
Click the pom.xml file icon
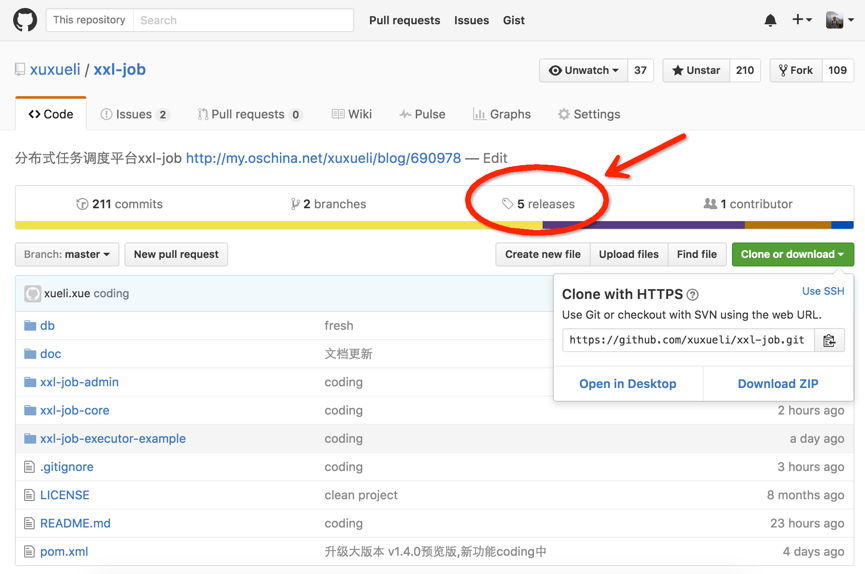30,552
